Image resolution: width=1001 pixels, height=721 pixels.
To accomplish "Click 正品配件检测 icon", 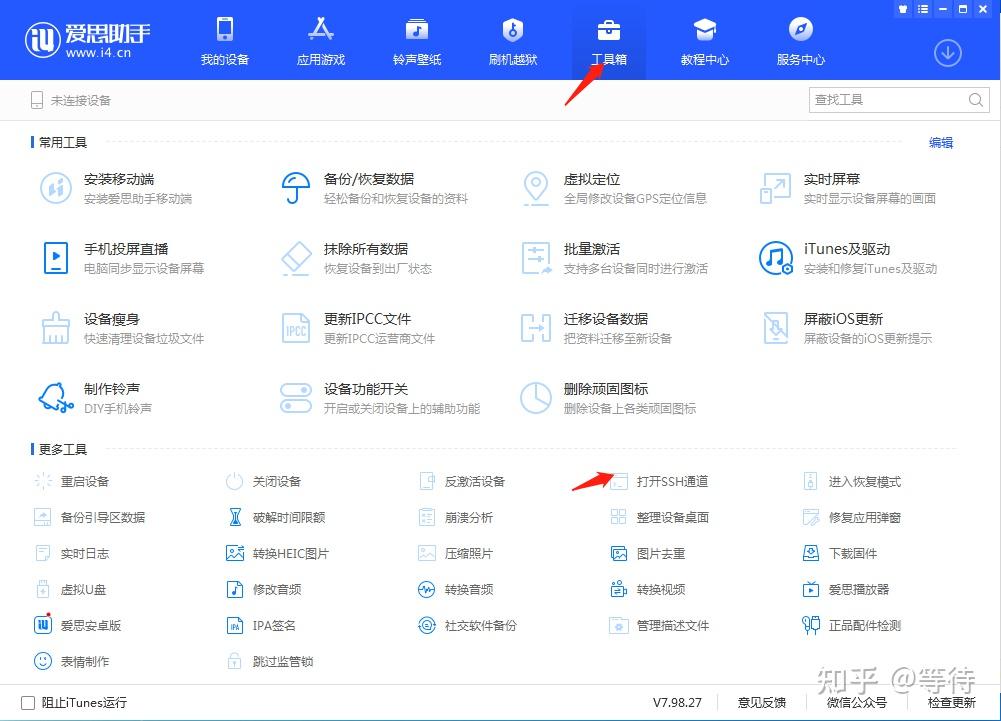I will click(811, 625).
